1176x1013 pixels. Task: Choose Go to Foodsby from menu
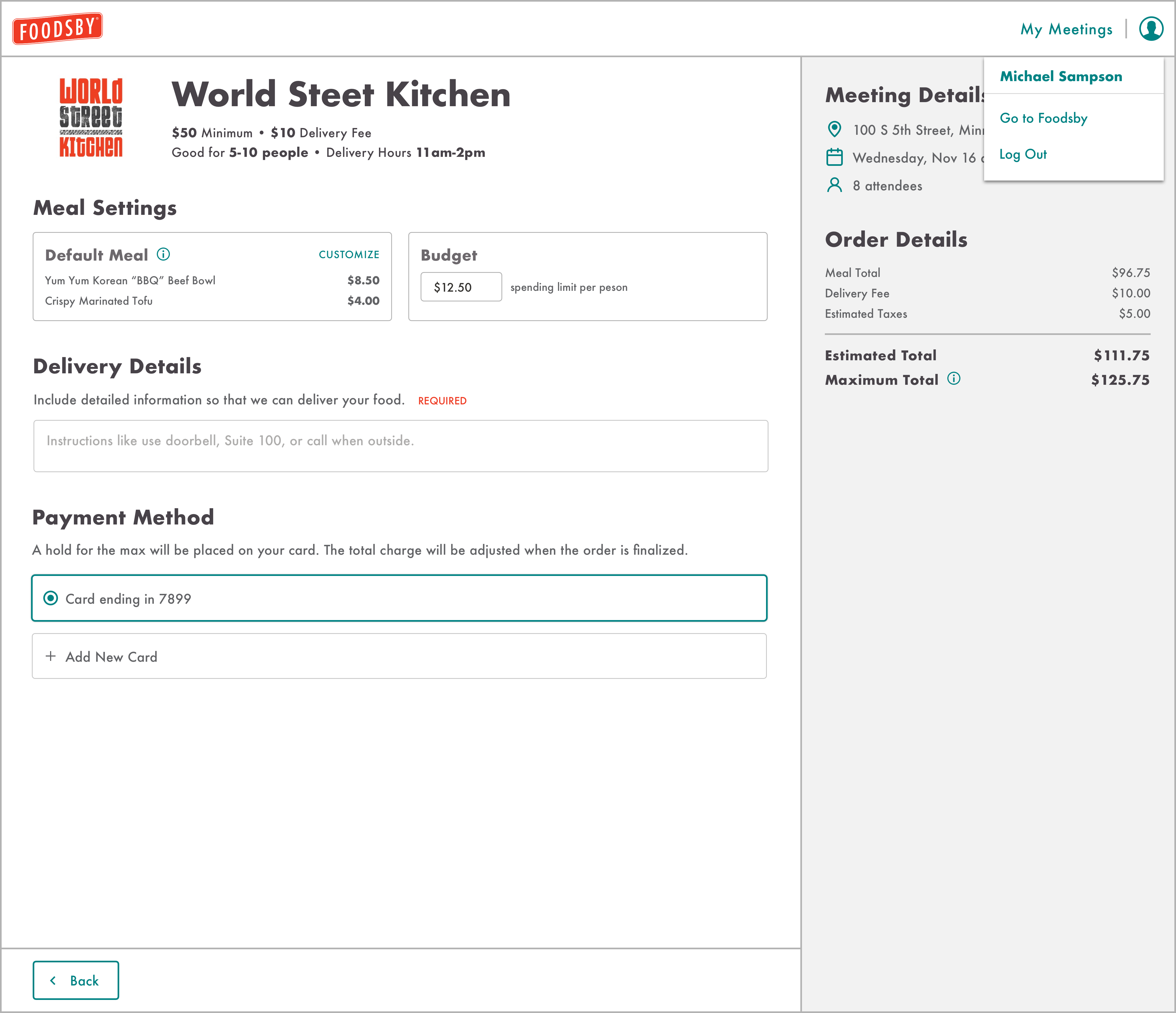(1043, 118)
